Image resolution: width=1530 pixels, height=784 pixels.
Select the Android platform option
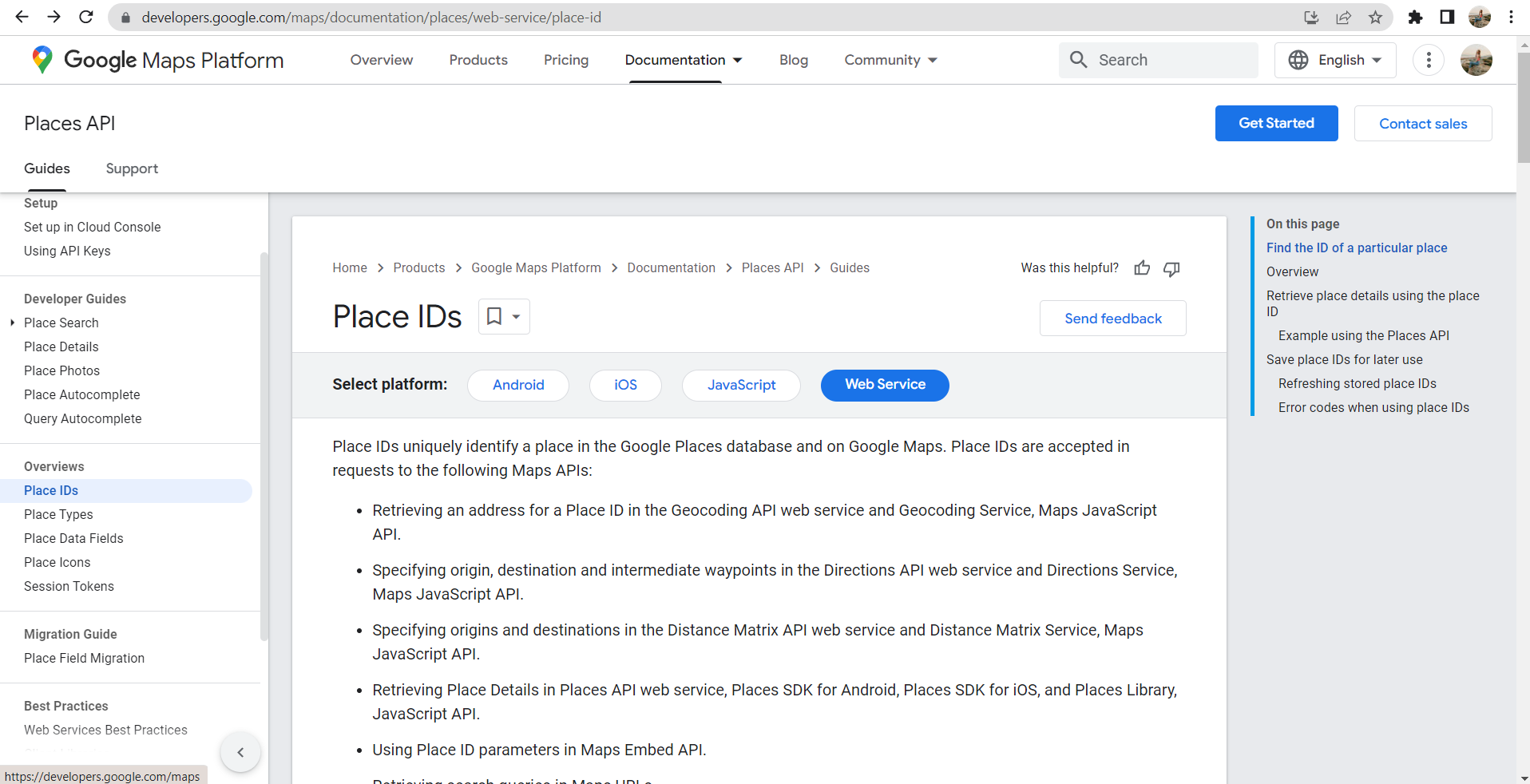(518, 385)
